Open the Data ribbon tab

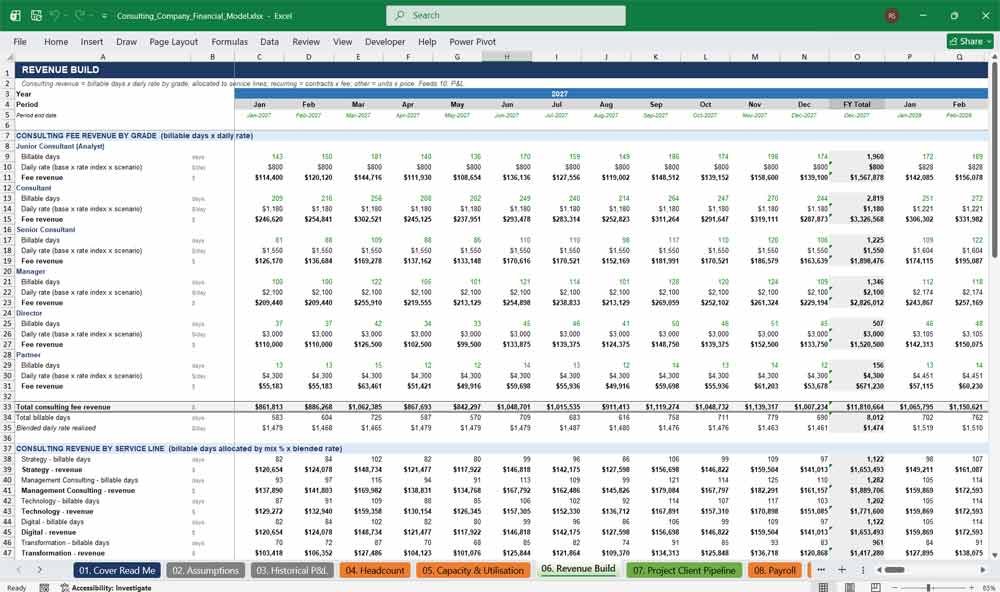click(x=269, y=41)
